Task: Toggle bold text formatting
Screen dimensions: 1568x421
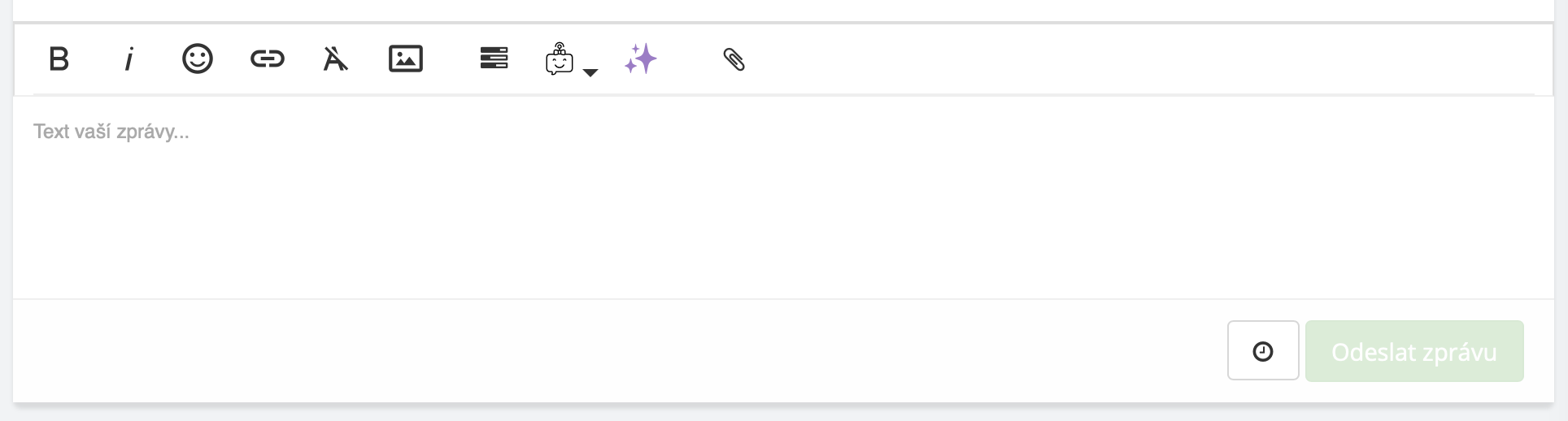Action: pyautogui.click(x=59, y=59)
